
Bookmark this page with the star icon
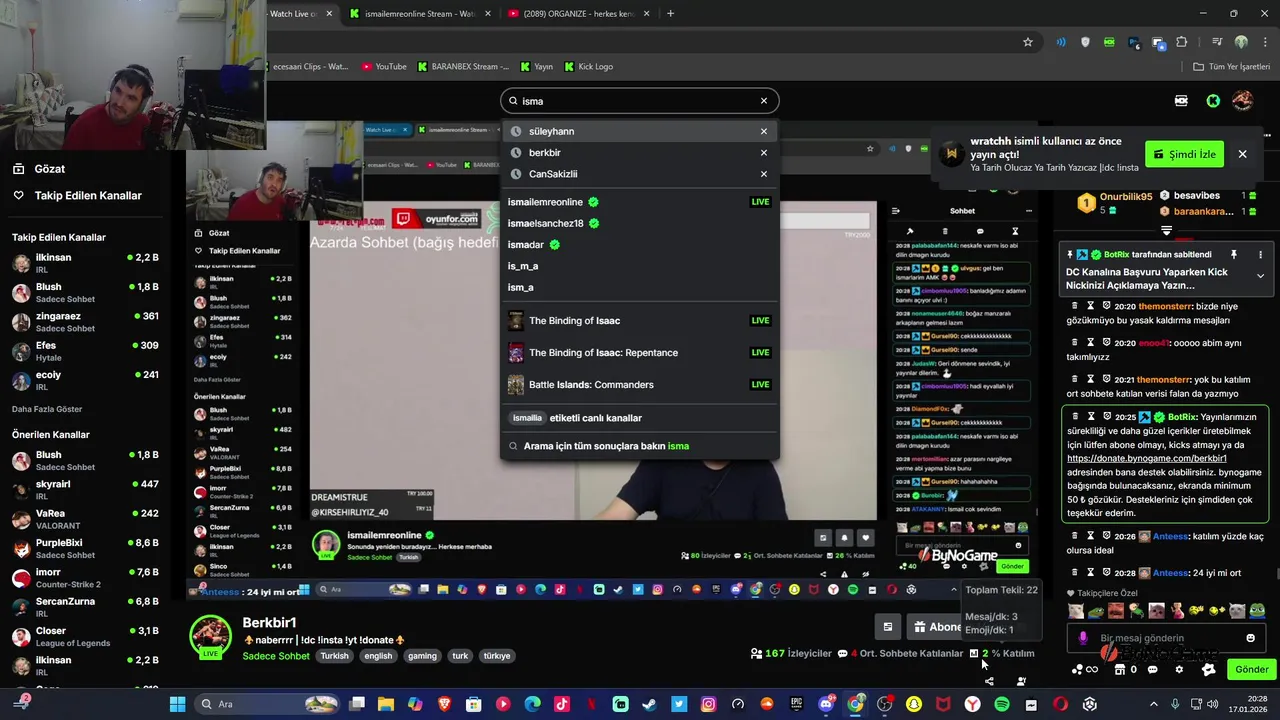tap(1027, 42)
